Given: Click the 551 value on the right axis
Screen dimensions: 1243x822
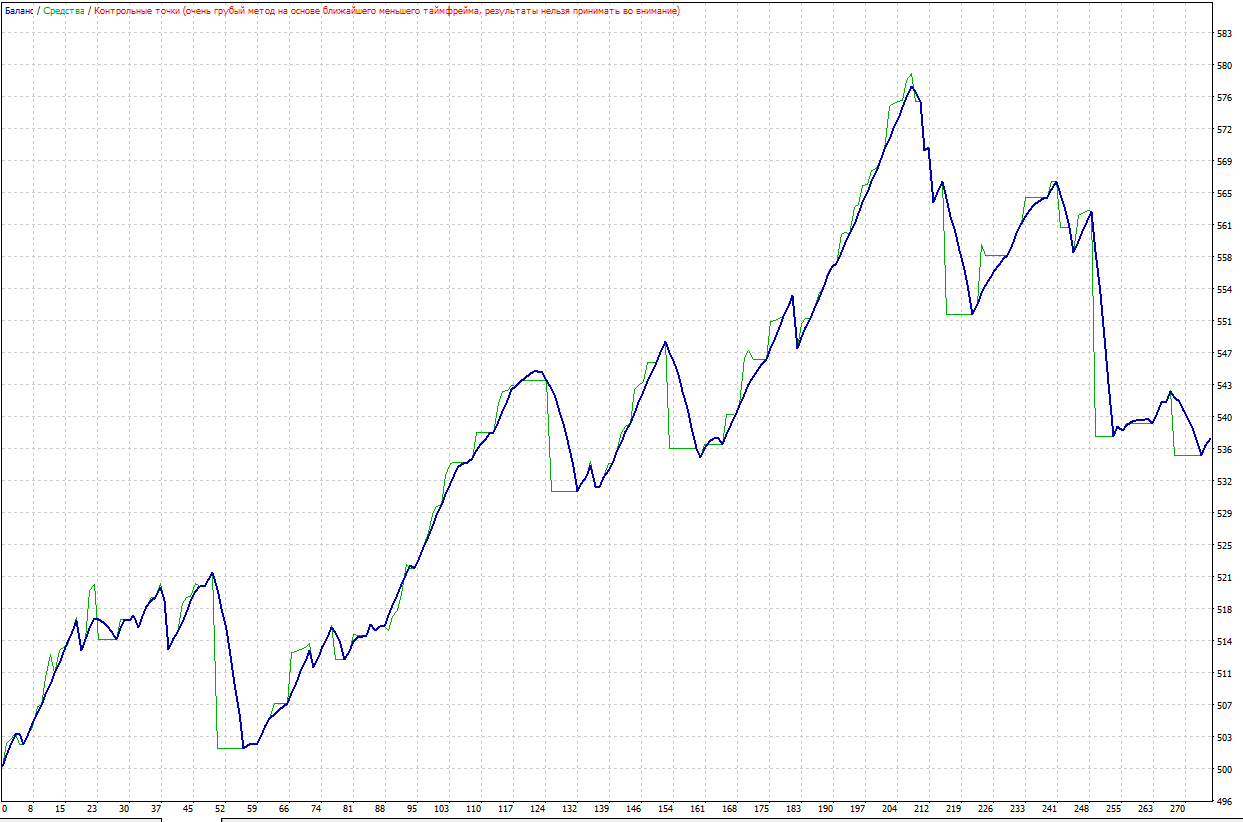Looking at the screenshot, I should (x=1223, y=322).
